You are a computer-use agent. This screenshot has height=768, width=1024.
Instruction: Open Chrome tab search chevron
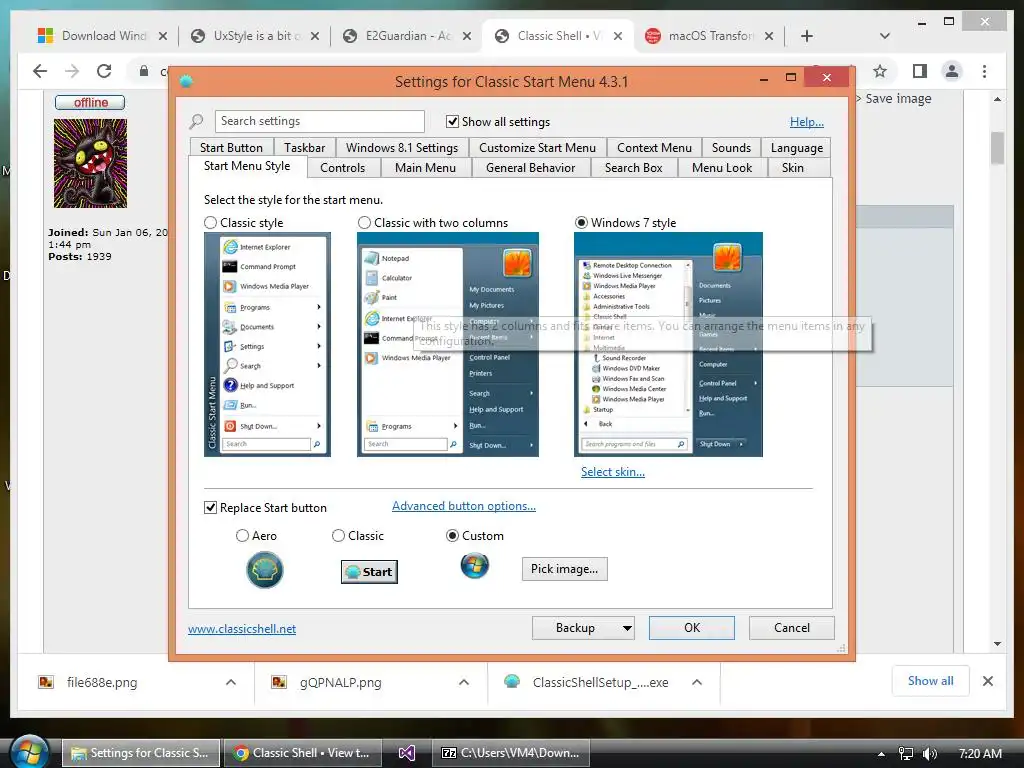[885, 36]
